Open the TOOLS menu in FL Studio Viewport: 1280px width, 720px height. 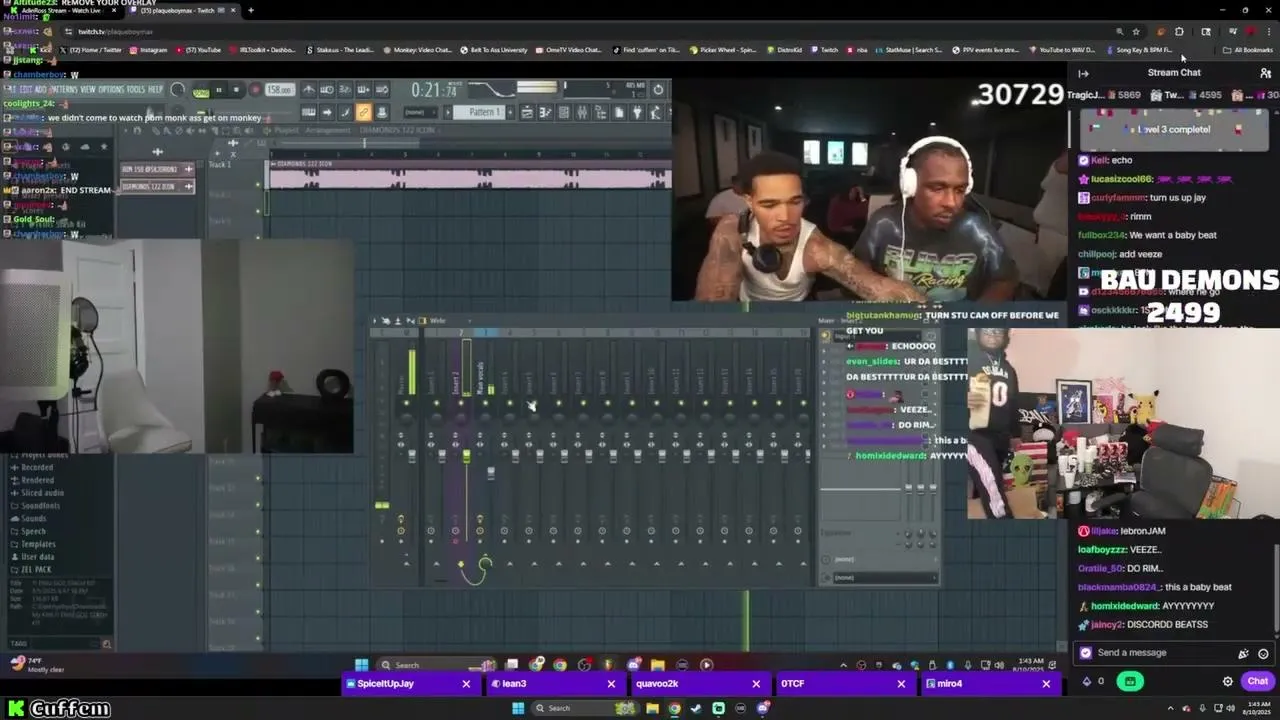tap(135, 89)
